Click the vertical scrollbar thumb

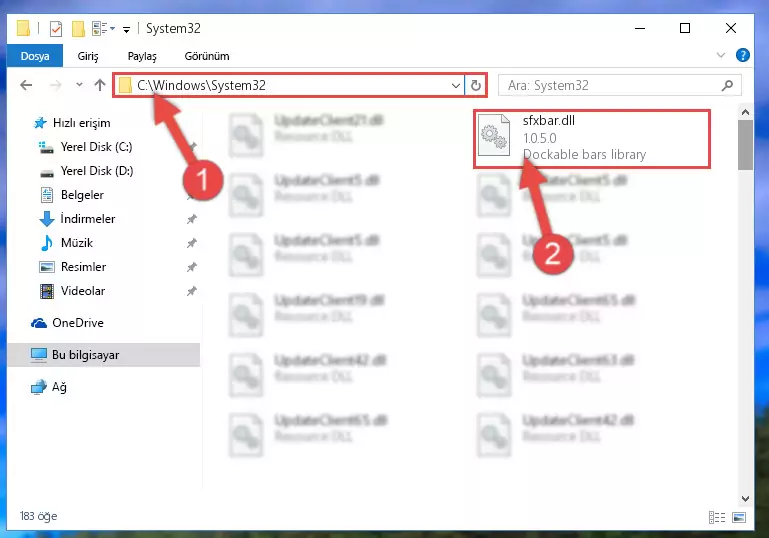click(745, 145)
